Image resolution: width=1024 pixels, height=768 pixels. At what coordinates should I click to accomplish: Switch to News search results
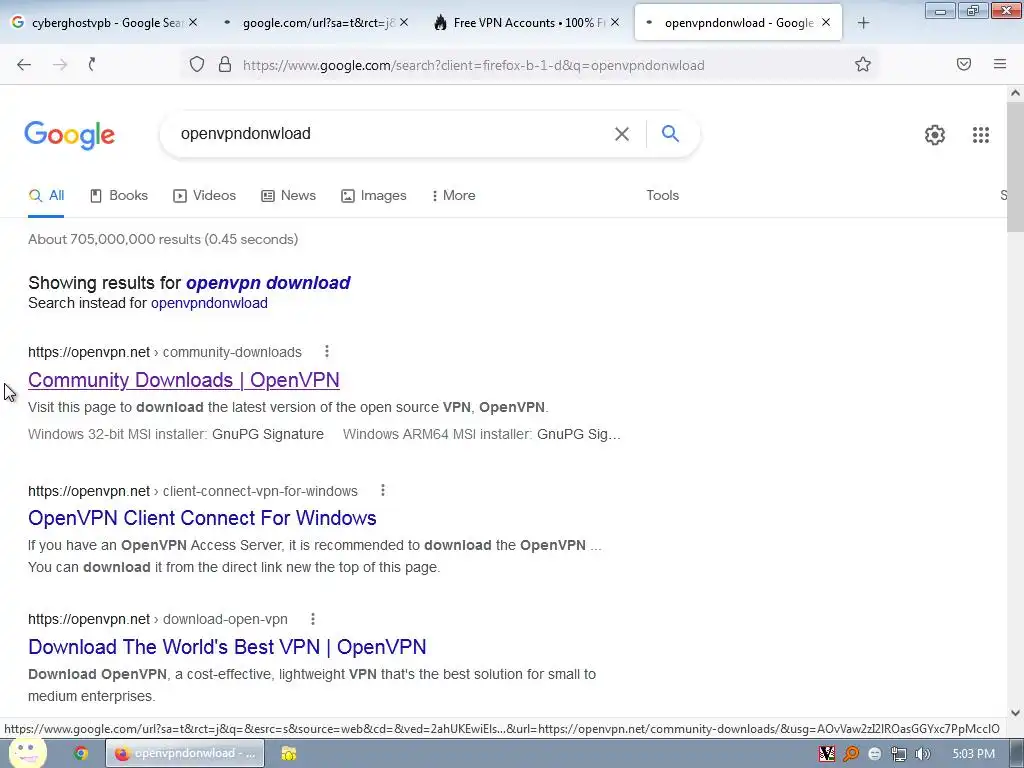click(x=288, y=195)
